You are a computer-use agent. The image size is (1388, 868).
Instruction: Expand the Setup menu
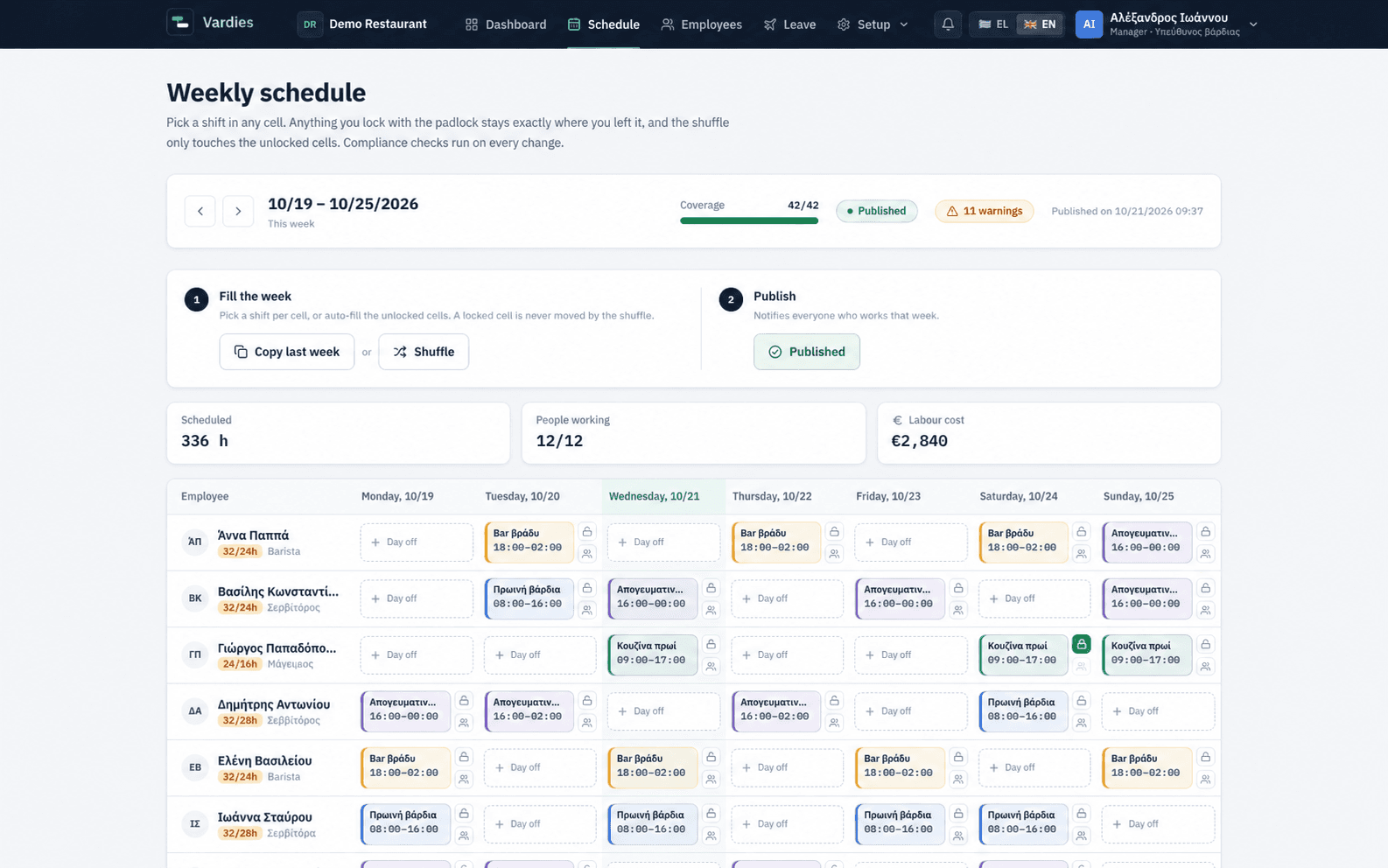(x=873, y=24)
